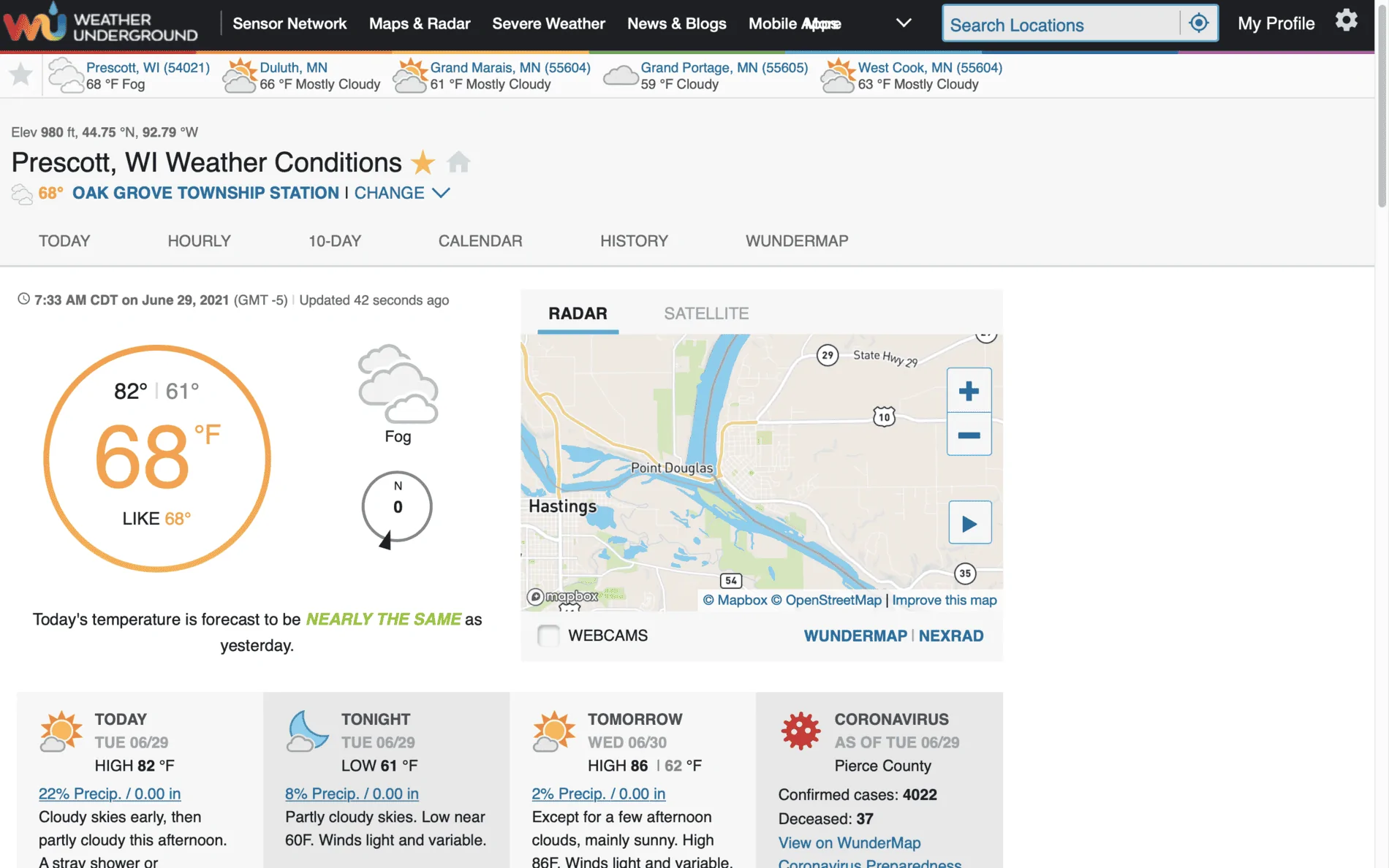Screen dimensions: 1389x868
Task: Open the West Cook, MN (55604) link
Action: [x=930, y=67]
